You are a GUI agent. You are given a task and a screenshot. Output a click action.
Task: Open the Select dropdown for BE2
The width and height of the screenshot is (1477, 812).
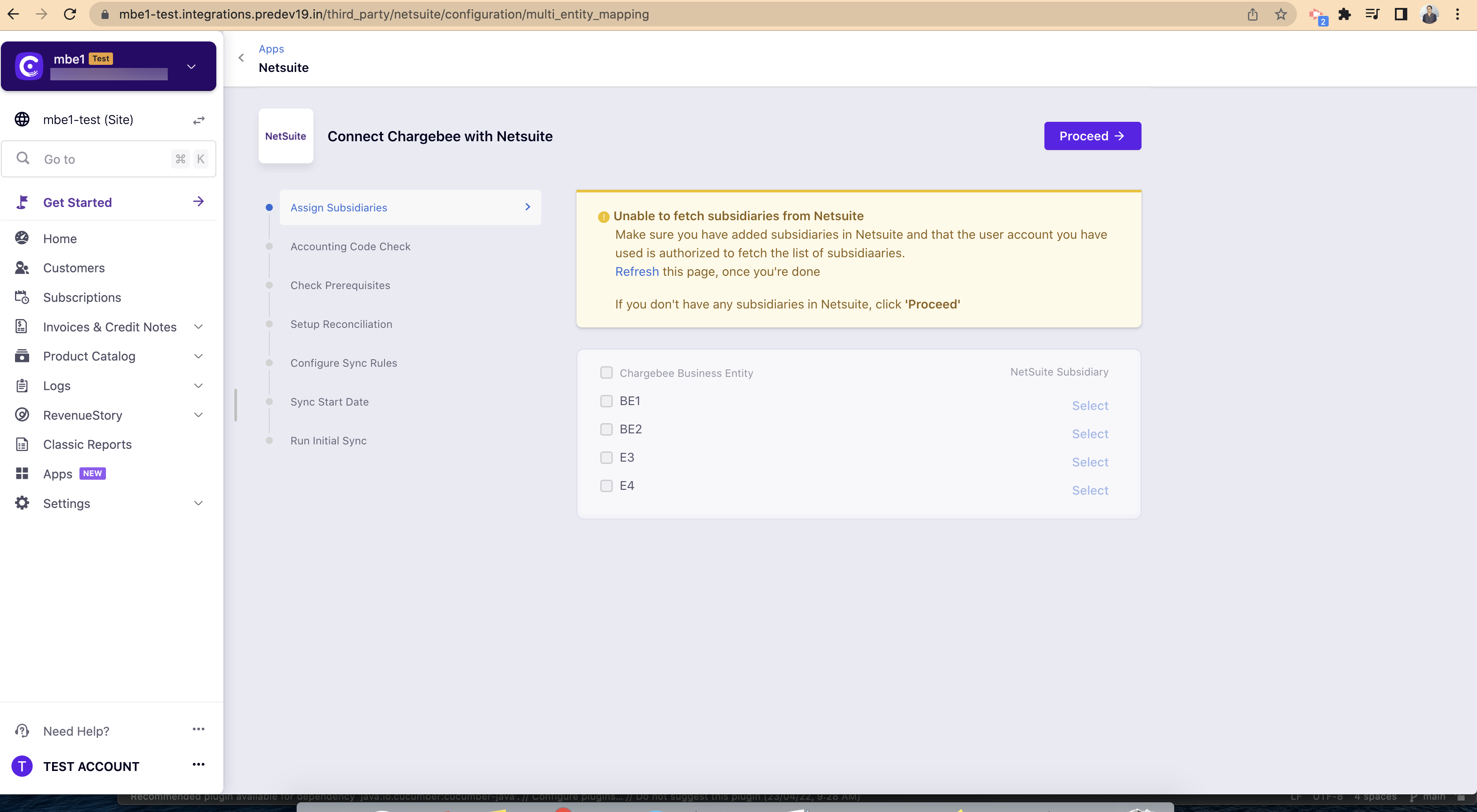pos(1090,434)
